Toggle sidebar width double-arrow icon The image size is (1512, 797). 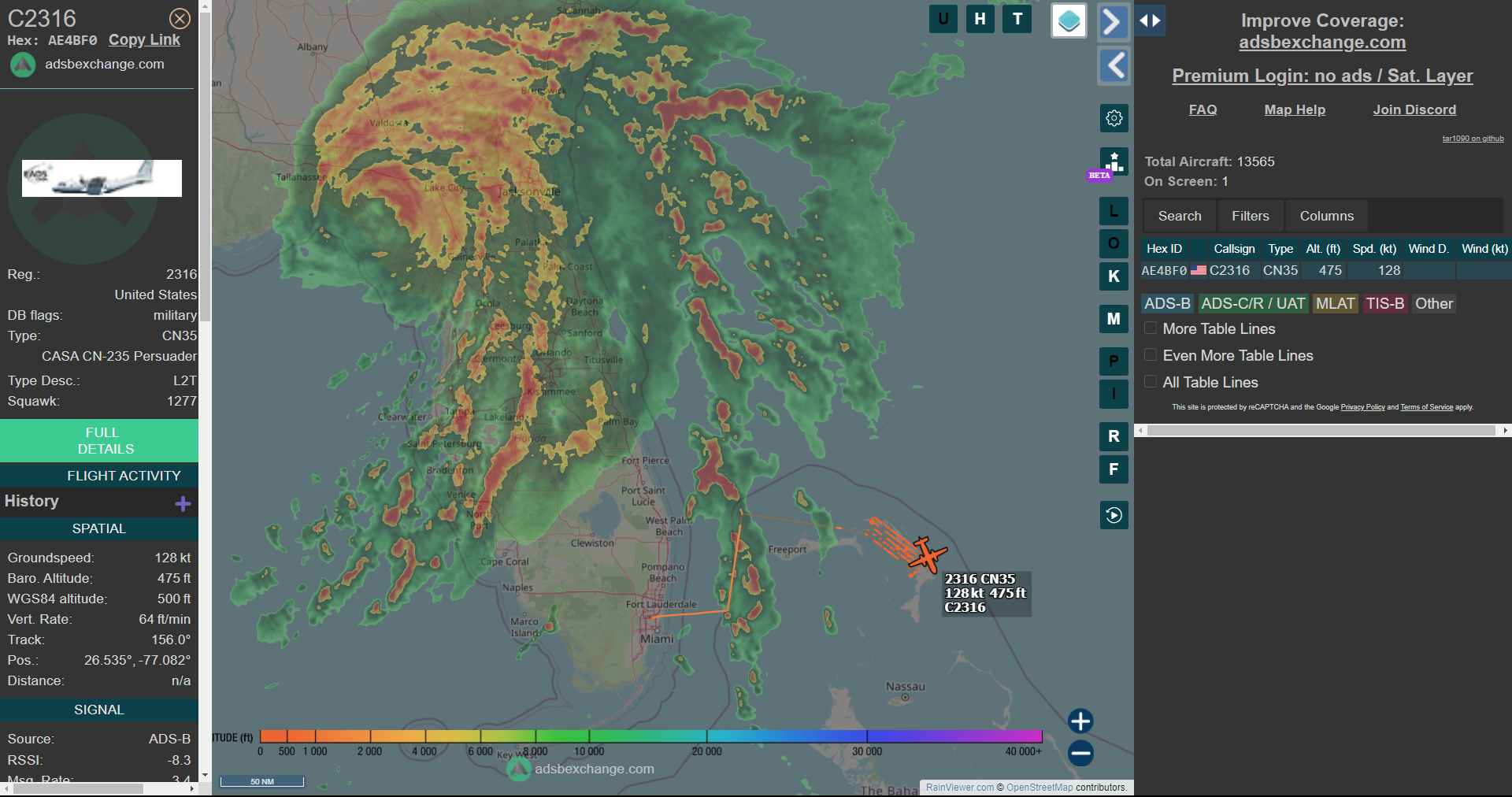pos(1150,20)
